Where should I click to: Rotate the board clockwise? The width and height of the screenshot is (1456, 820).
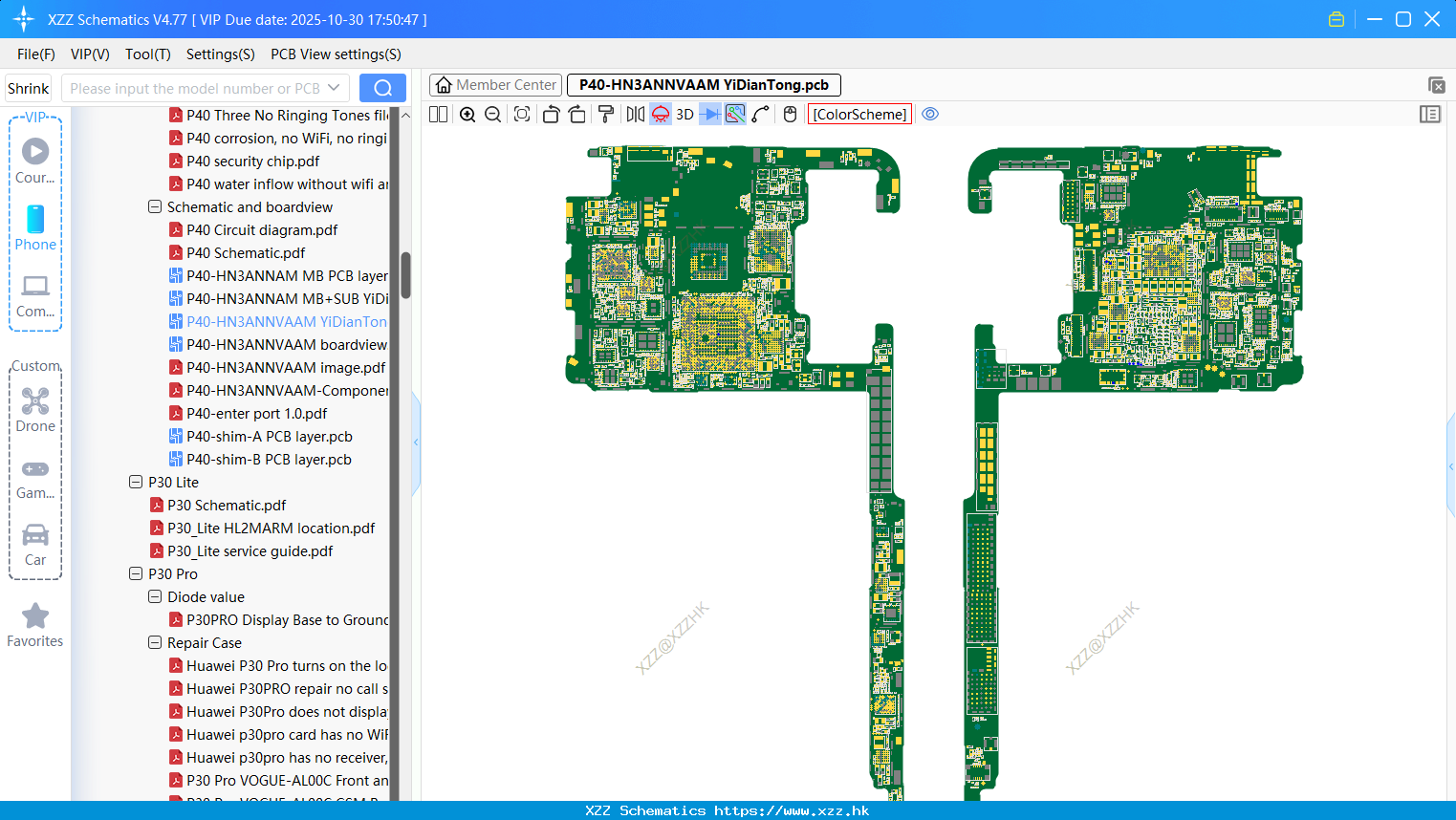(x=576, y=114)
